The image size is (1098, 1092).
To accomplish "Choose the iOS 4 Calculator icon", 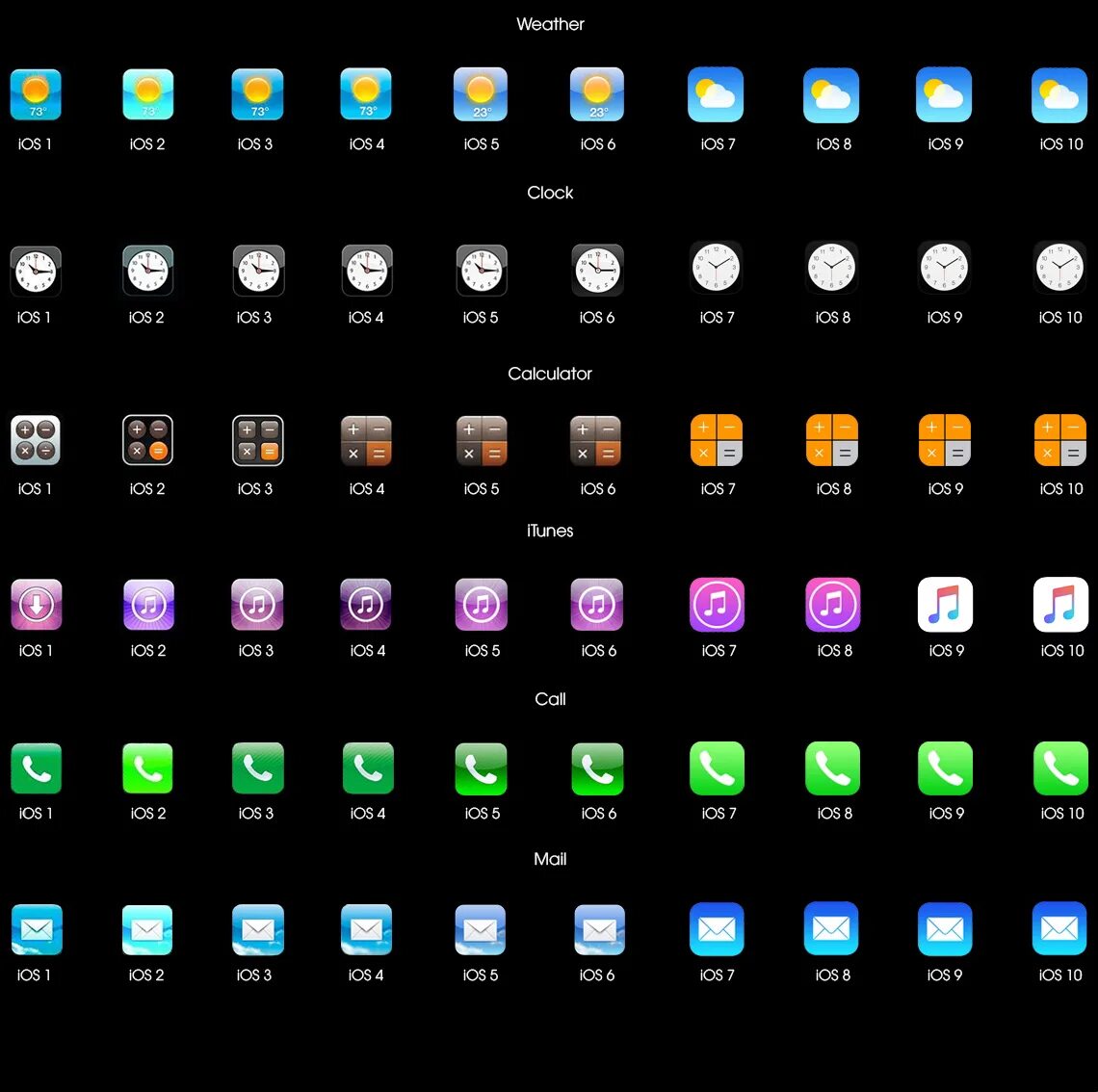I will pos(366,441).
